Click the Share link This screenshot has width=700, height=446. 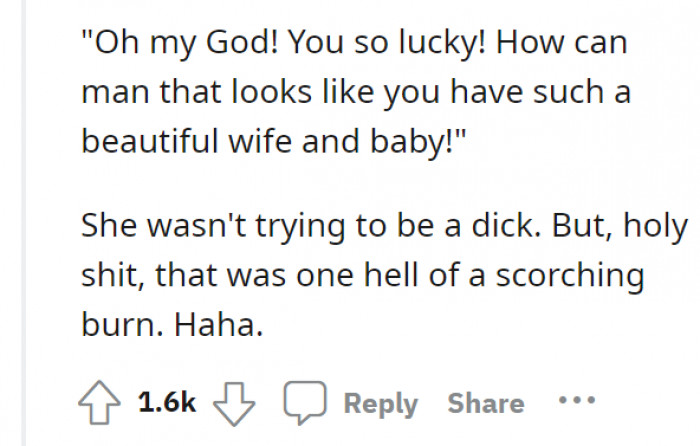(486, 403)
